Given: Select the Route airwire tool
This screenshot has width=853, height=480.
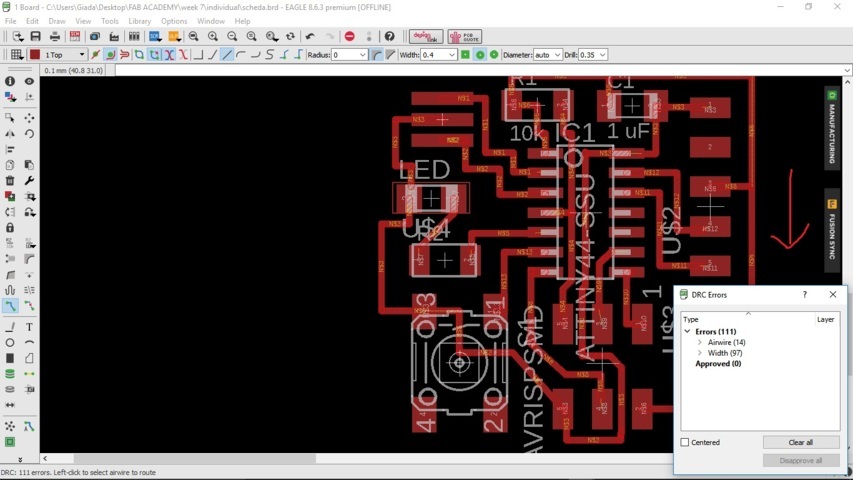Looking at the screenshot, I should point(10,306).
